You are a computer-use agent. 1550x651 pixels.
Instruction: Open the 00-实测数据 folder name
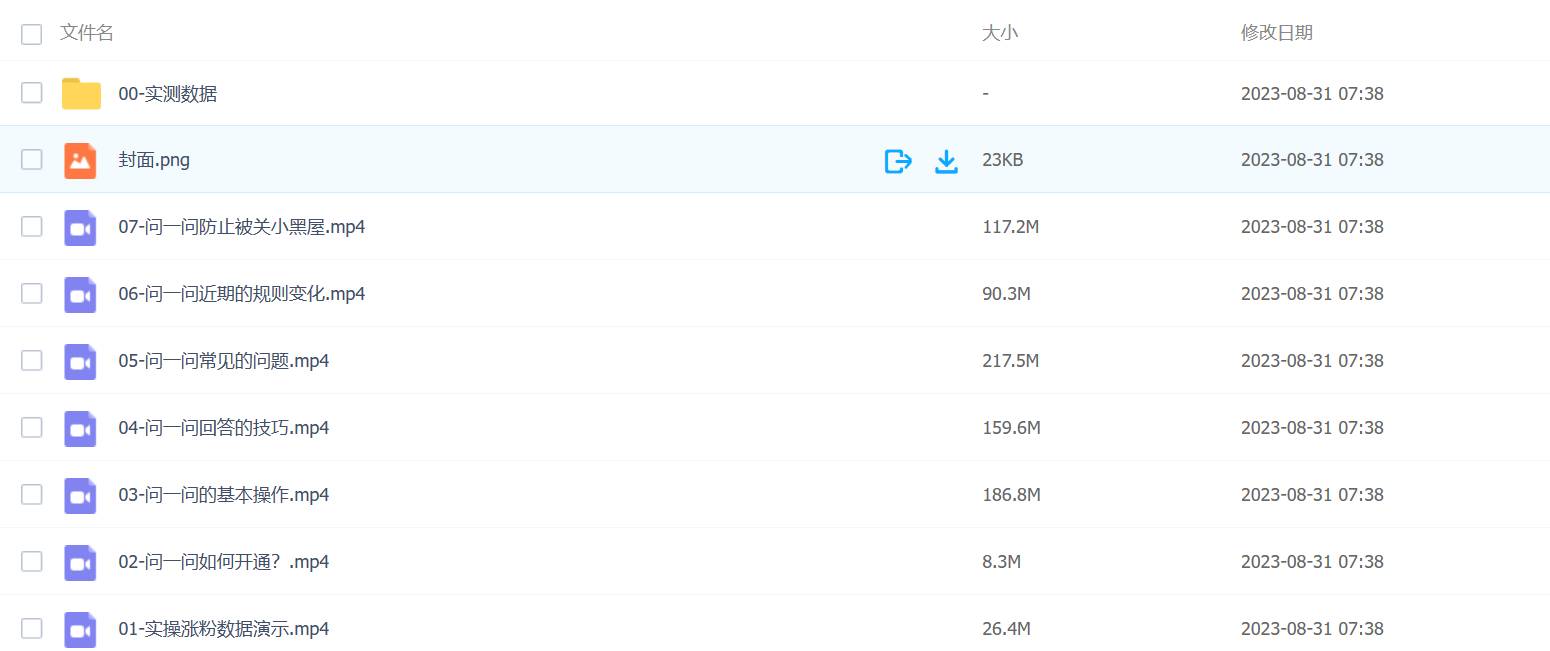click(168, 94)
